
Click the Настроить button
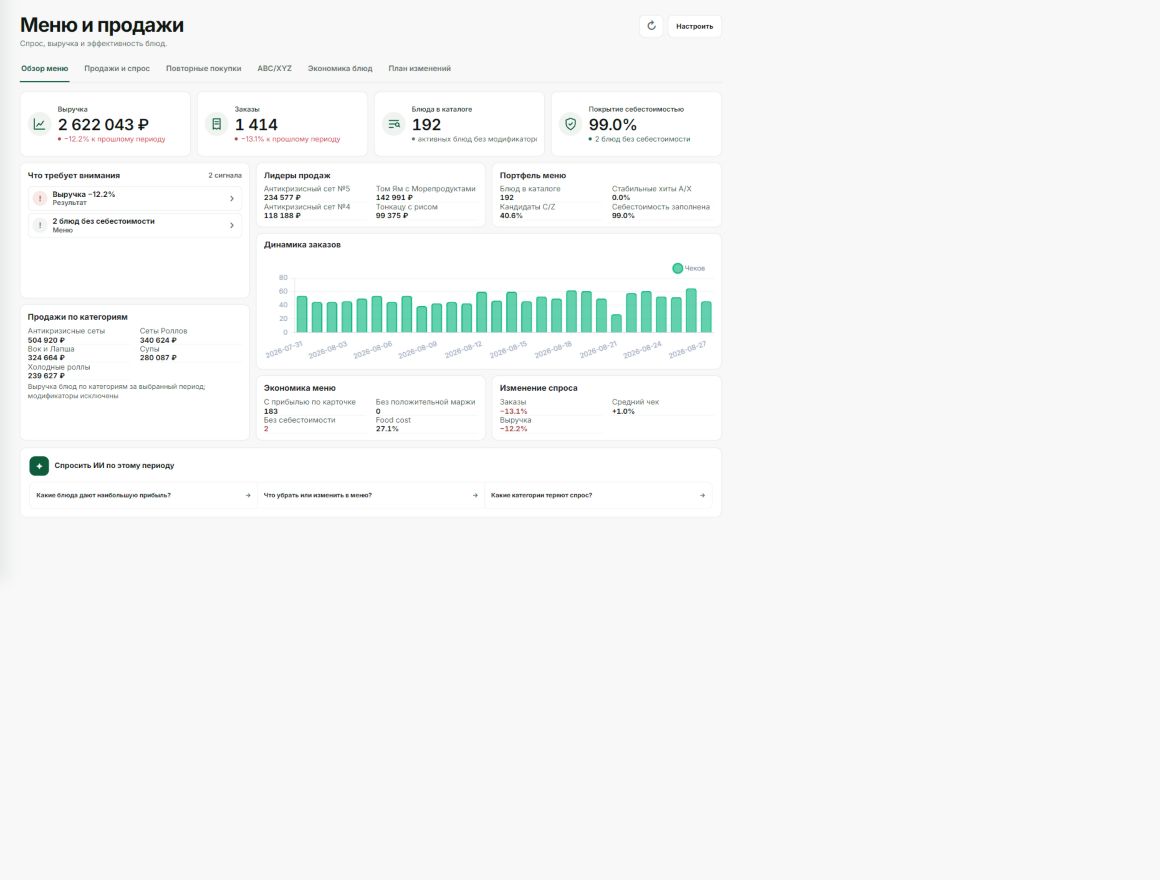pyautogui.click(x=695, y=26)
